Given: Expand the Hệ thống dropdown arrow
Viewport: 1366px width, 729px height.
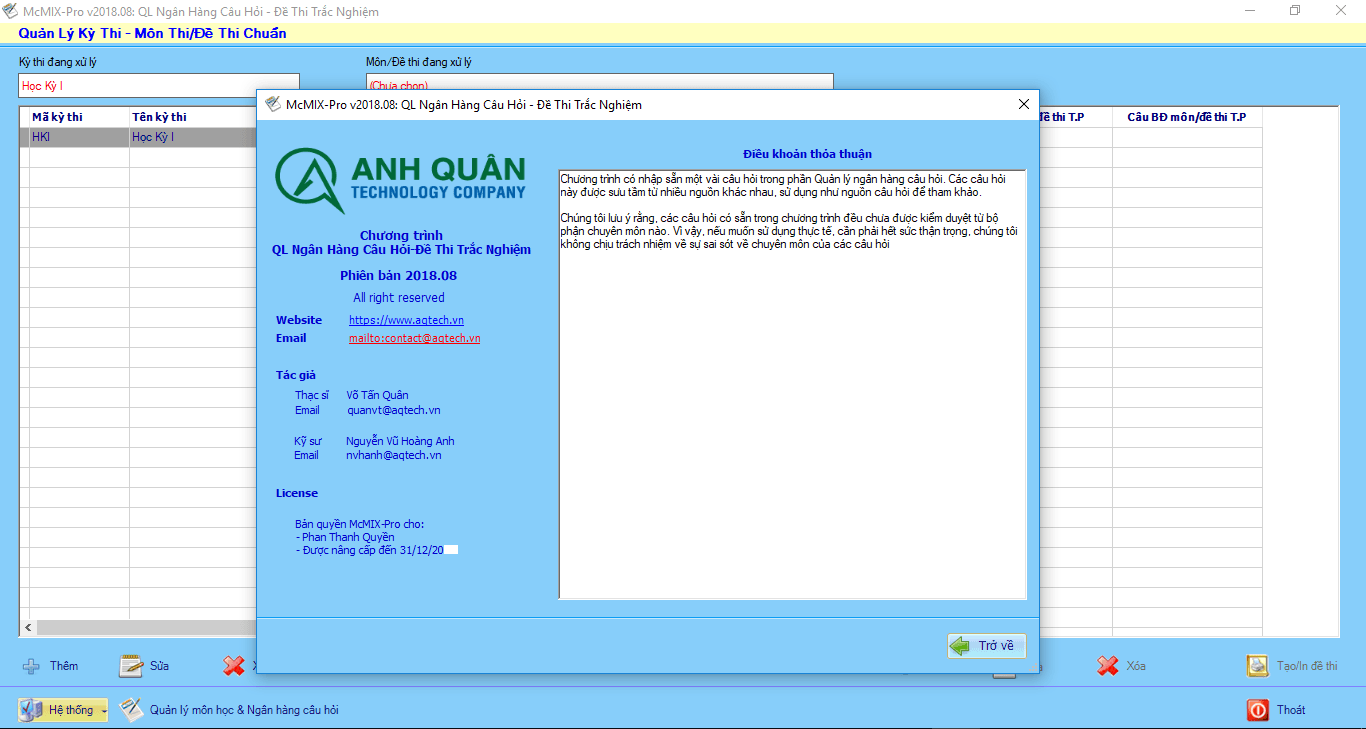Looking at the screenshot, I should click(104, 710).
